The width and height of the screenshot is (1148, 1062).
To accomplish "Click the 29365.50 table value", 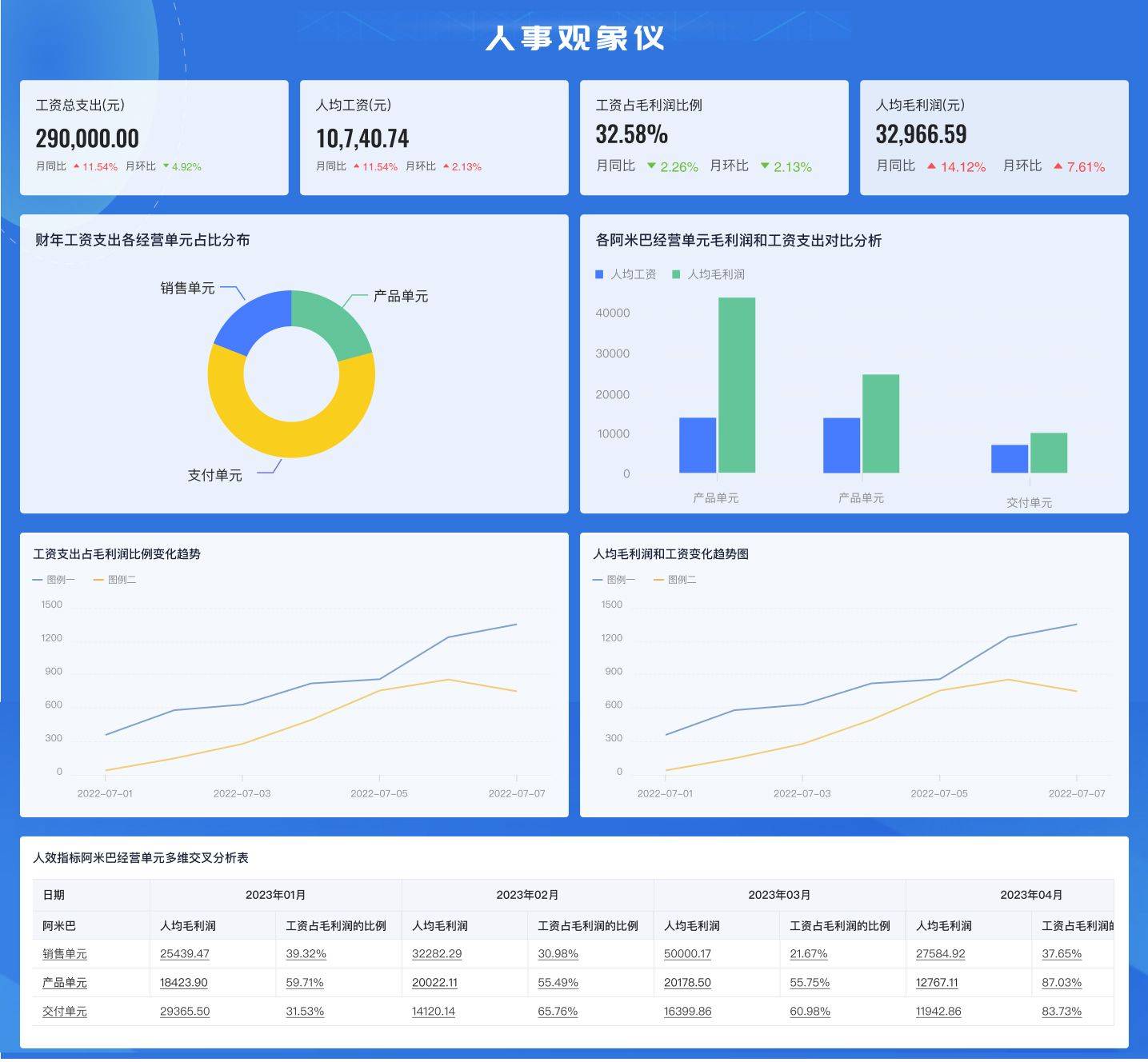I will pyautogui.click(x=185, y=1012).
